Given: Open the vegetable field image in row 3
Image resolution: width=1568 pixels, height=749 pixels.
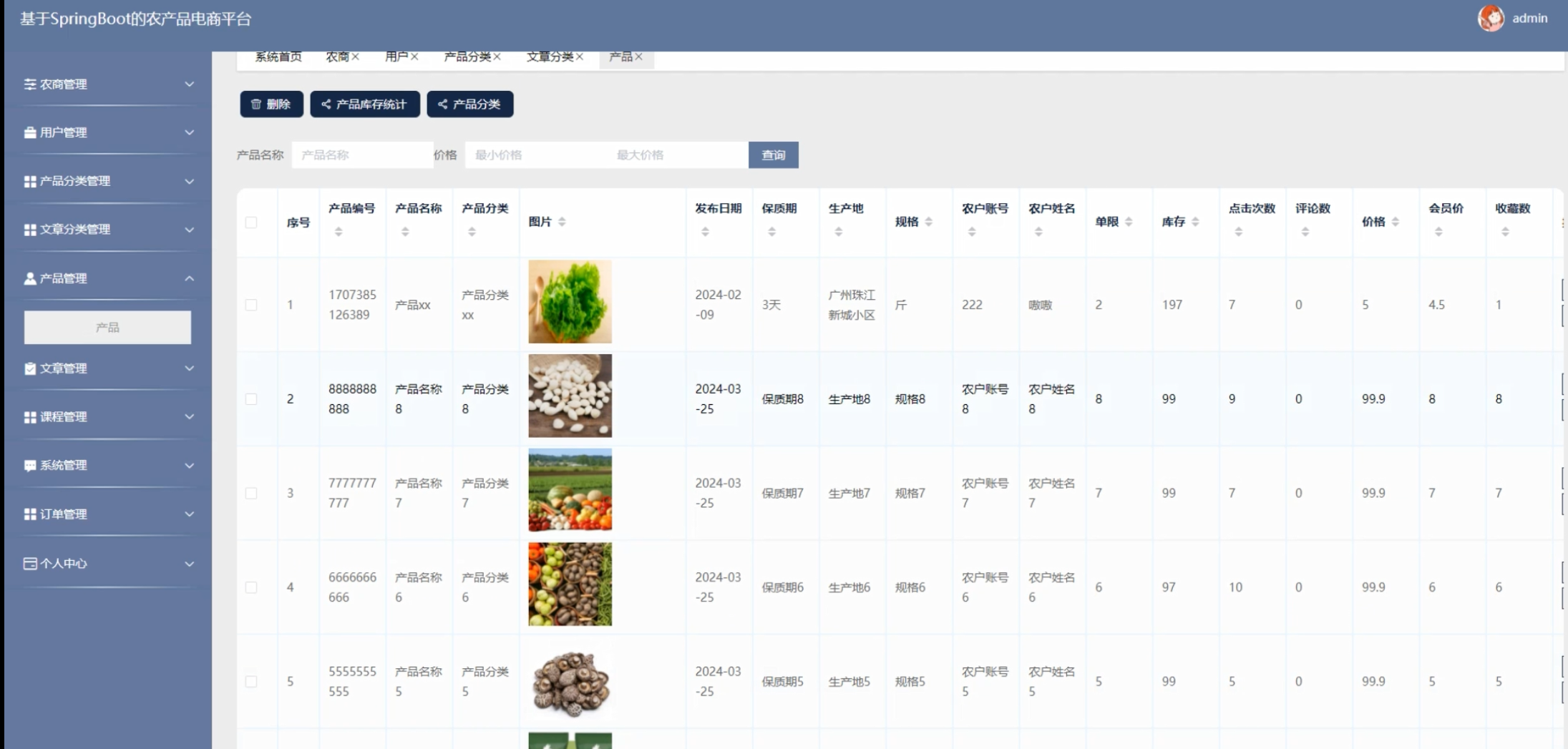Looking at the screenshot, I should point(570,490).
